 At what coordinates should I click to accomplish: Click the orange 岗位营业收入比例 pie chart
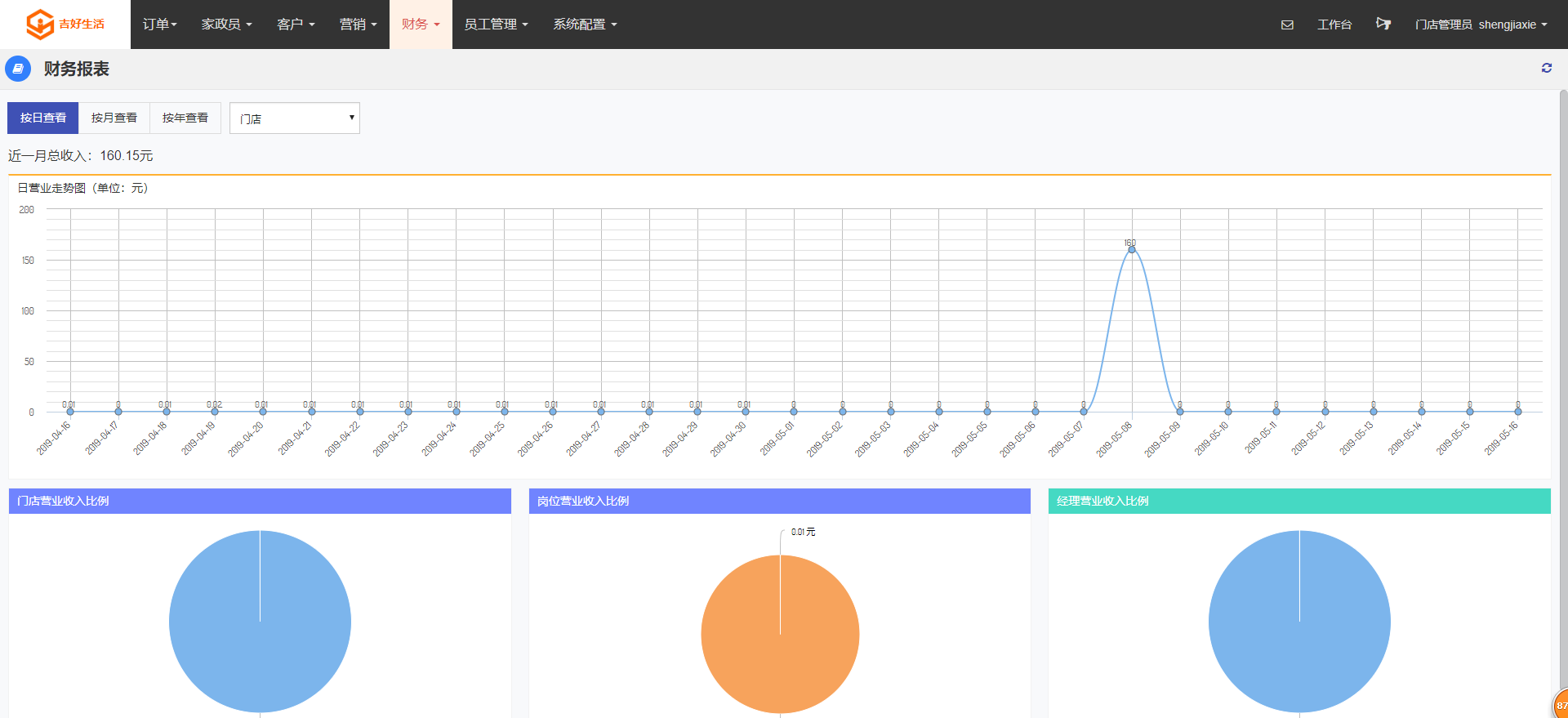780,634
